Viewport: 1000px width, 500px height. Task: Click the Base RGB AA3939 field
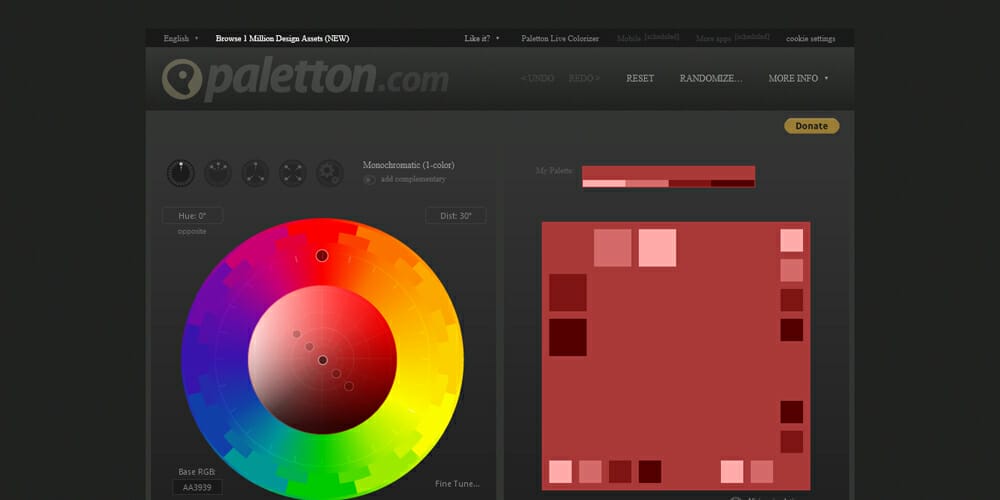pyautogui.click(x=197, y=487)
